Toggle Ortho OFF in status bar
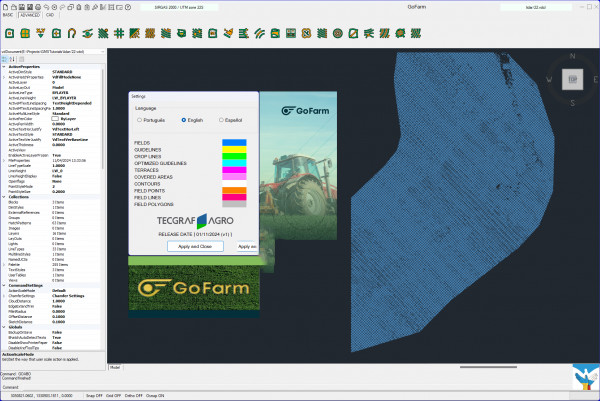 click(x=134, y=396)
